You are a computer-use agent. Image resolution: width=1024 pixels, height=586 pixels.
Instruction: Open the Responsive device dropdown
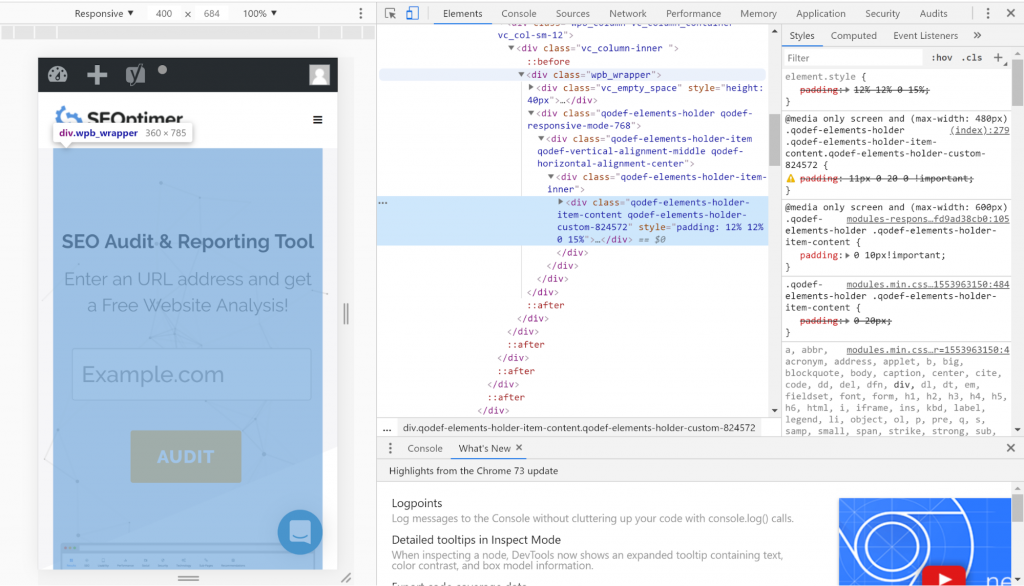tap(104, 14)
